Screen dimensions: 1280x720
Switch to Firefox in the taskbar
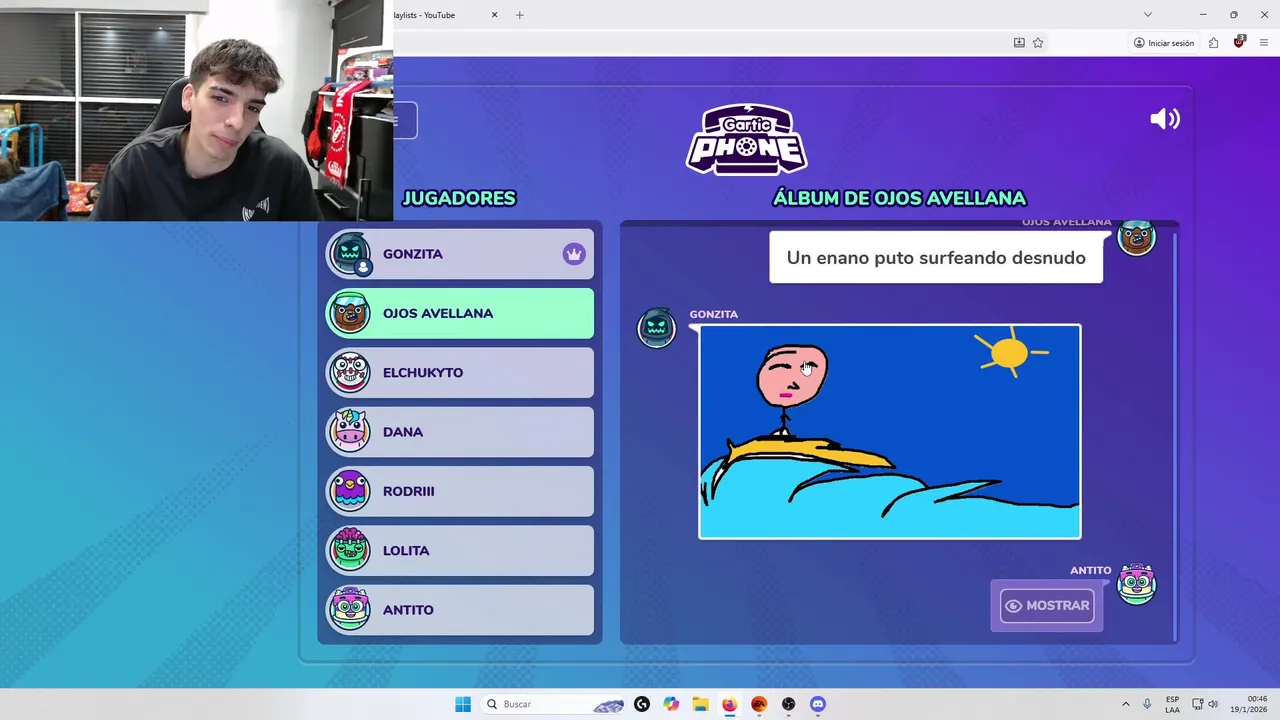pyautogui.click(x=729, y=704)
